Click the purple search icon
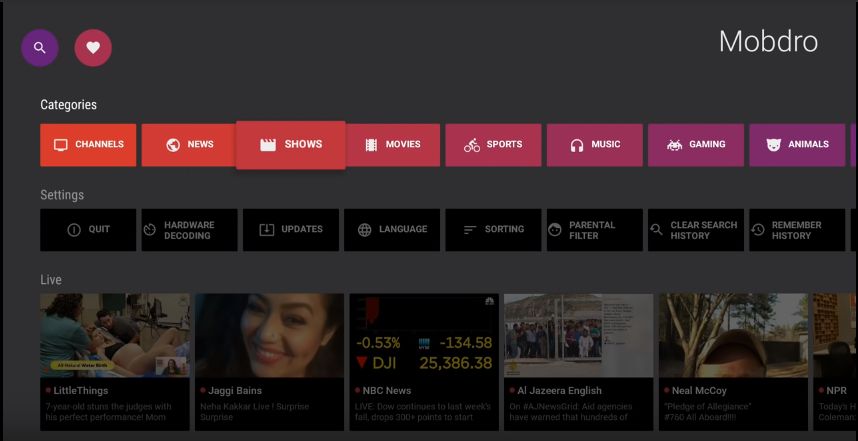 tap(40, 47)
